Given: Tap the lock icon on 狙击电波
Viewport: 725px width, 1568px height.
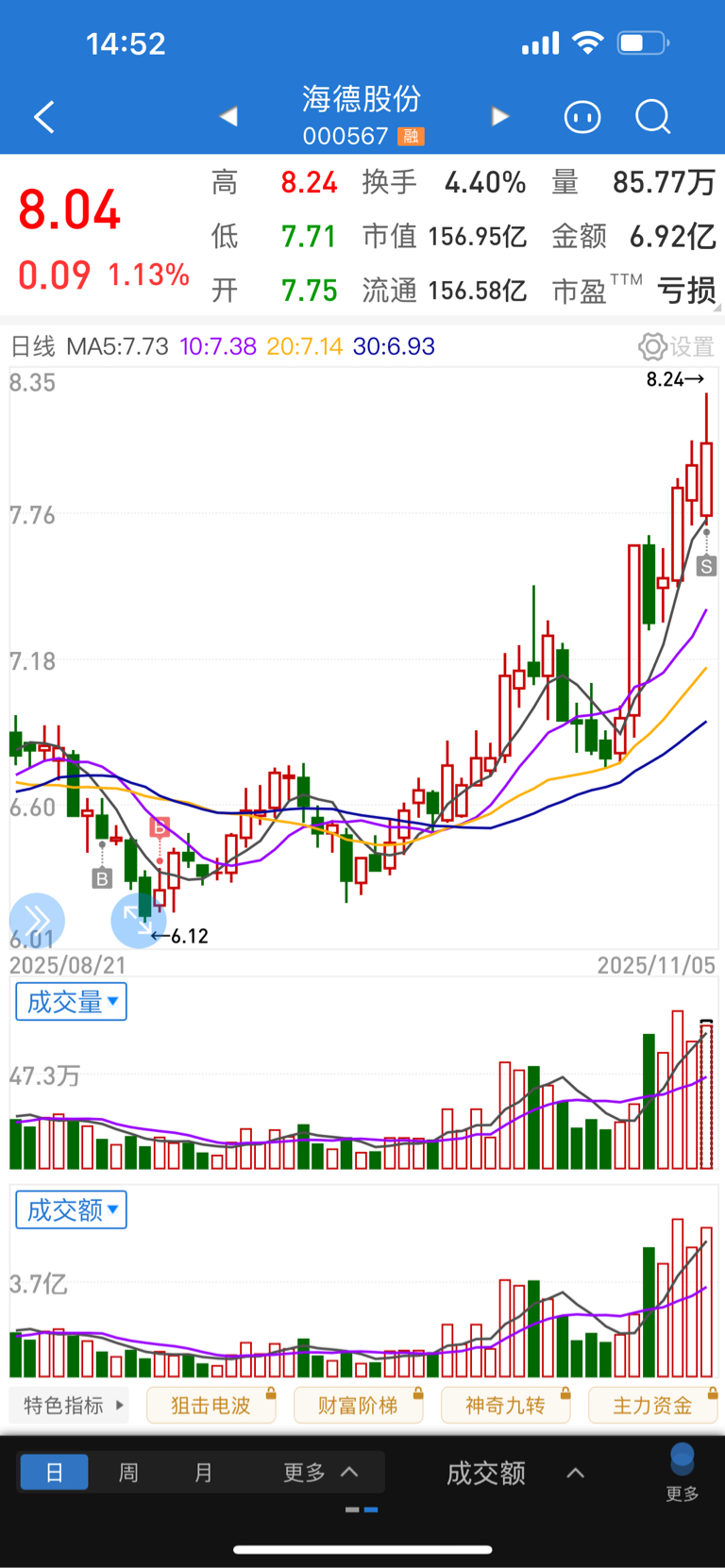Looking at the screenshot, I should click(x=271, y=1393).
